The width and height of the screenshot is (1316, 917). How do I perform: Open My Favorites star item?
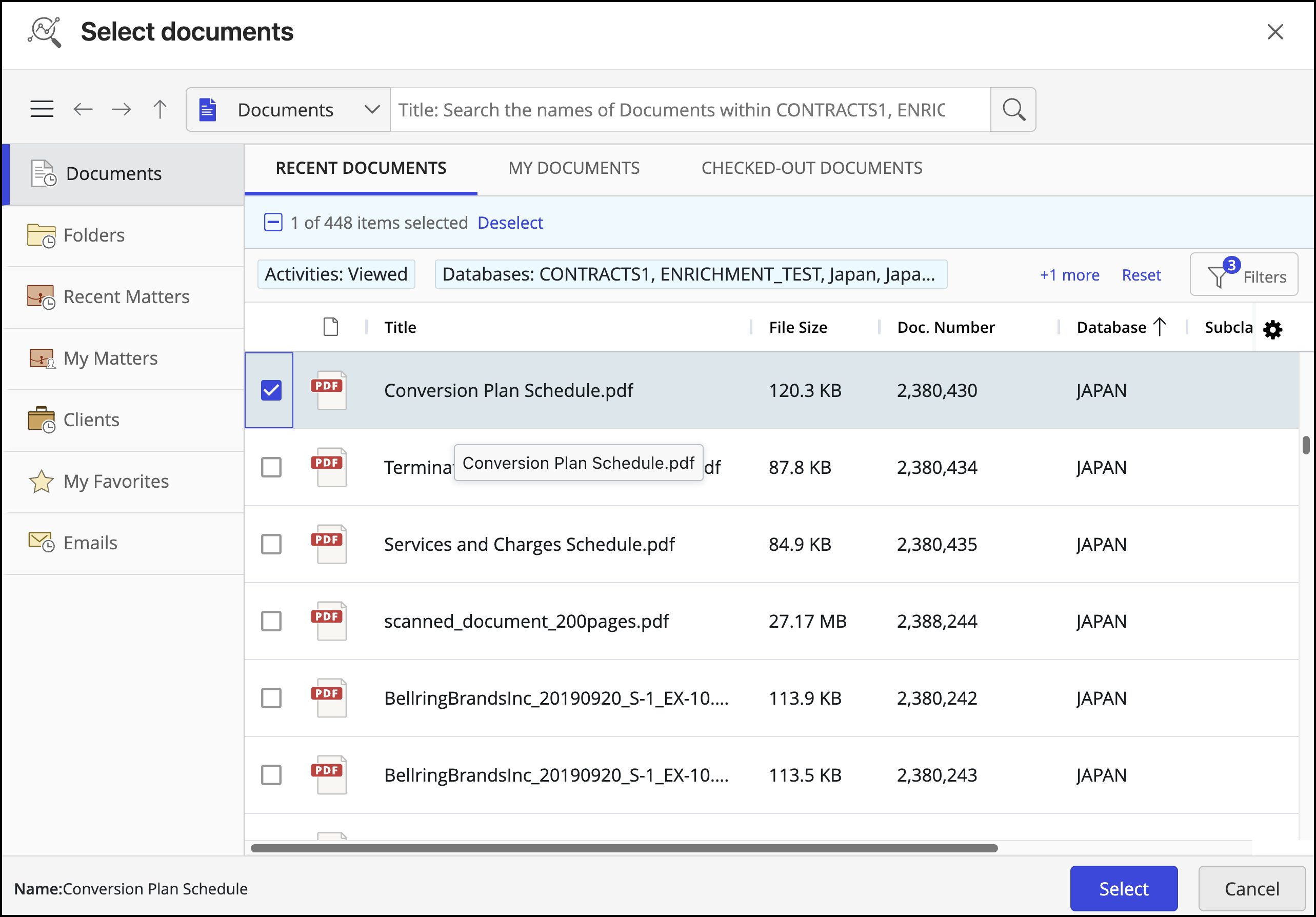pos(116,482)
